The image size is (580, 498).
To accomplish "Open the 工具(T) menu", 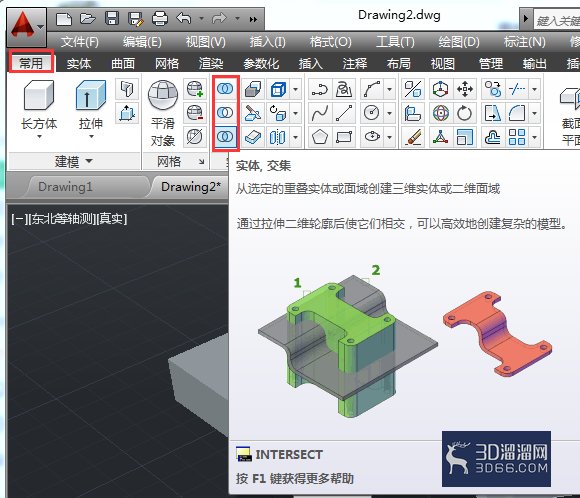I will tap(395, 41).
